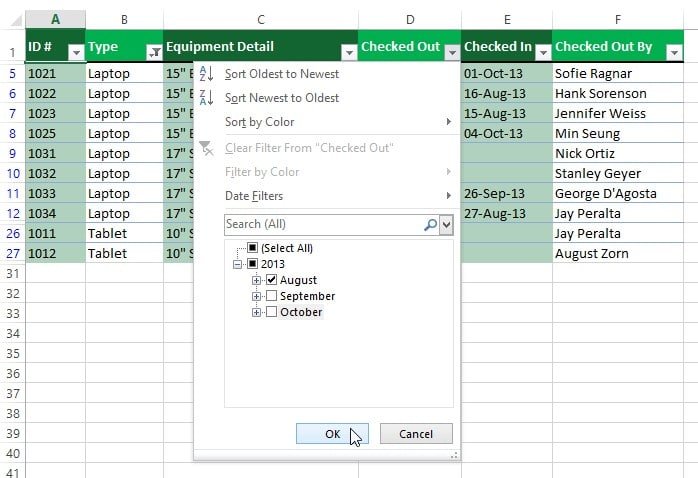Click the "Nick Ortiz" cell
The width and height of the screenshot is (698, 478).
pyautogui.click(x=617, y=154)
